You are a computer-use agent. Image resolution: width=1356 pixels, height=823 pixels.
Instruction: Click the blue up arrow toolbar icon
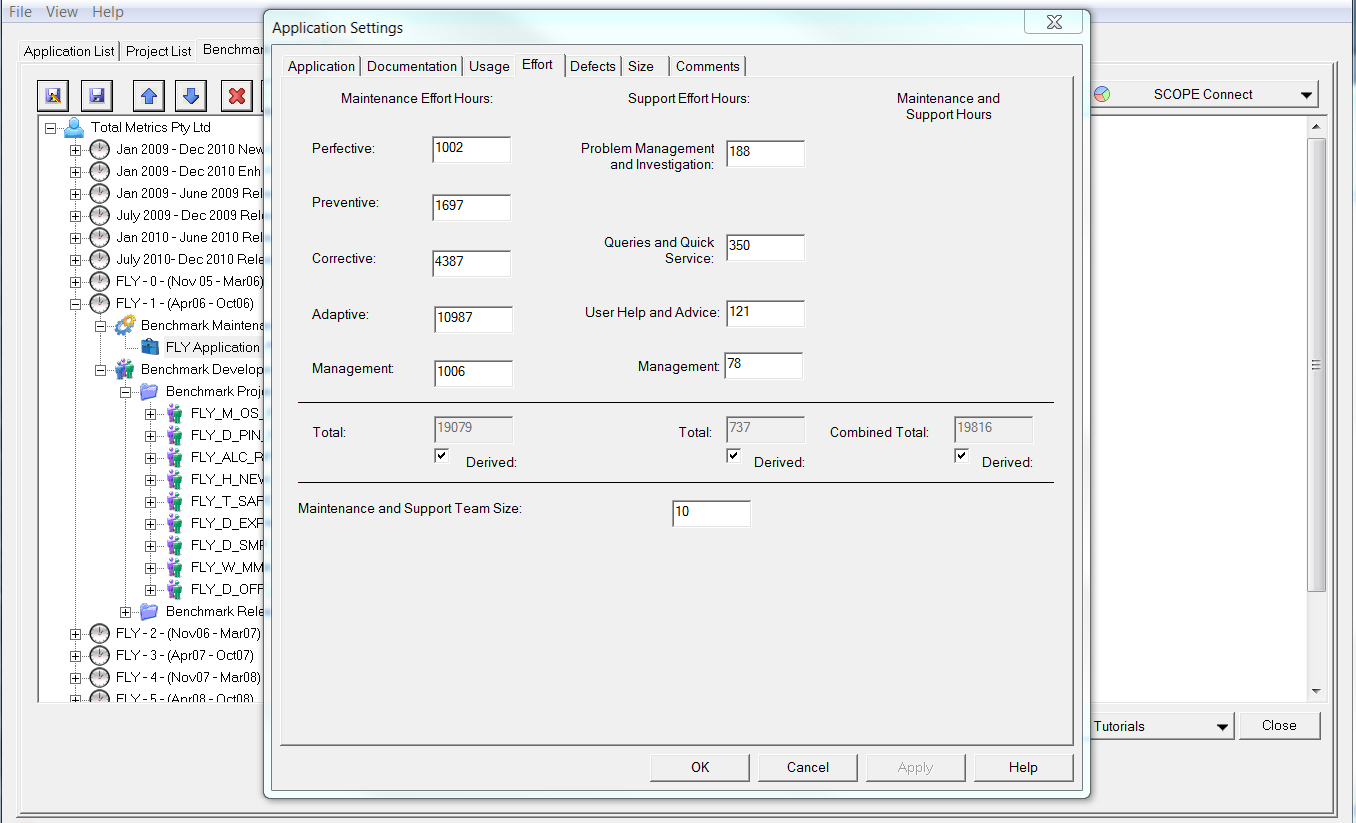tap(148, 95)
